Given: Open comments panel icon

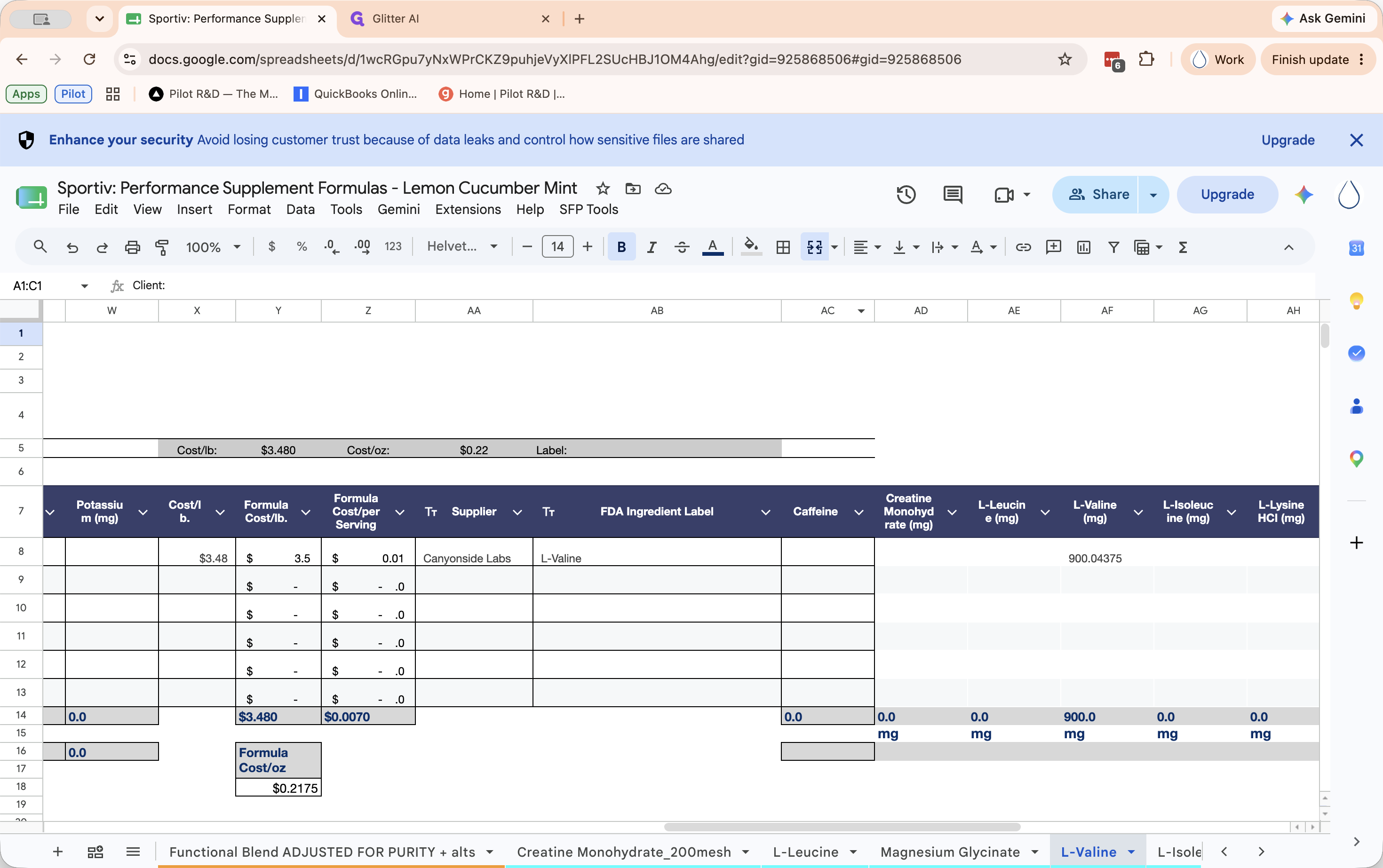Looking at the screenshot, I should [953, 195].
